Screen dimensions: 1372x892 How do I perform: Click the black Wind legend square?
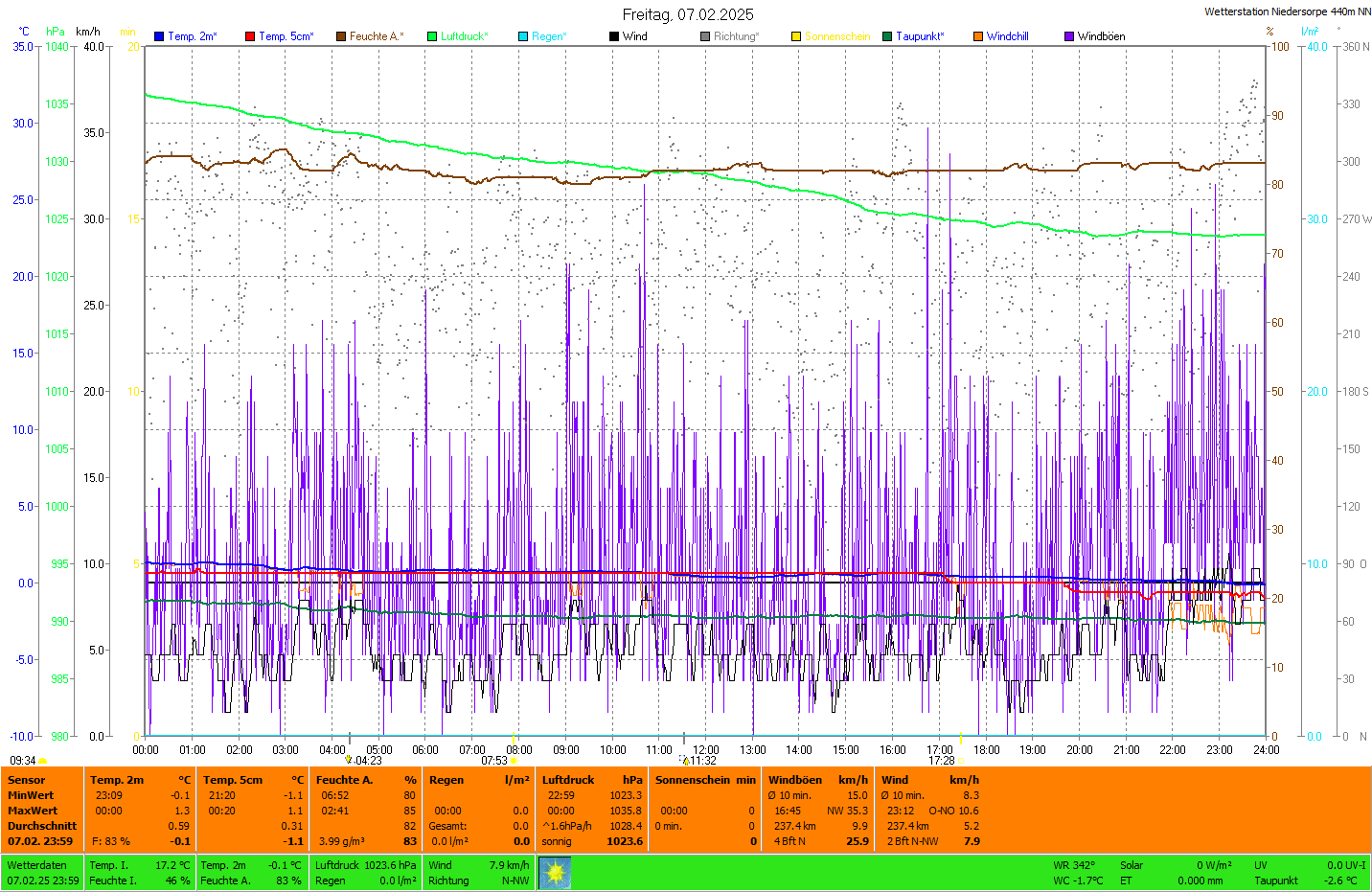point(614,36)
